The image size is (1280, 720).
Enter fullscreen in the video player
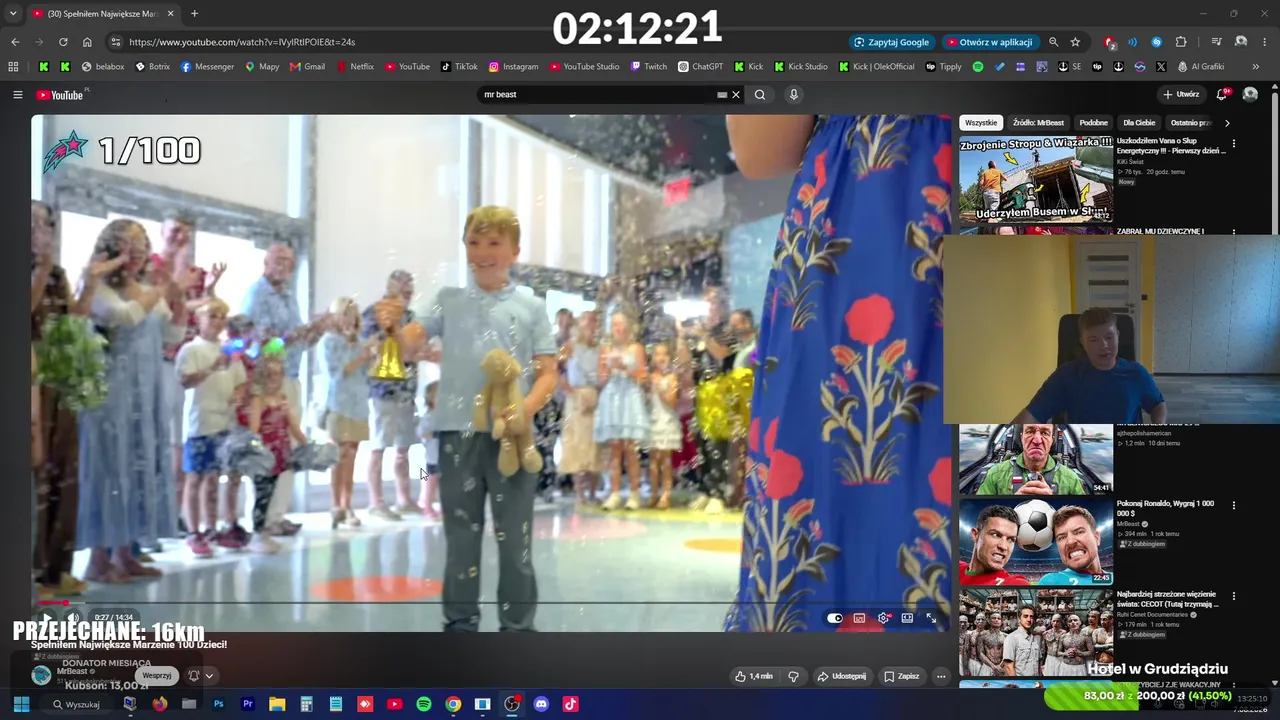tap(931, 618)
